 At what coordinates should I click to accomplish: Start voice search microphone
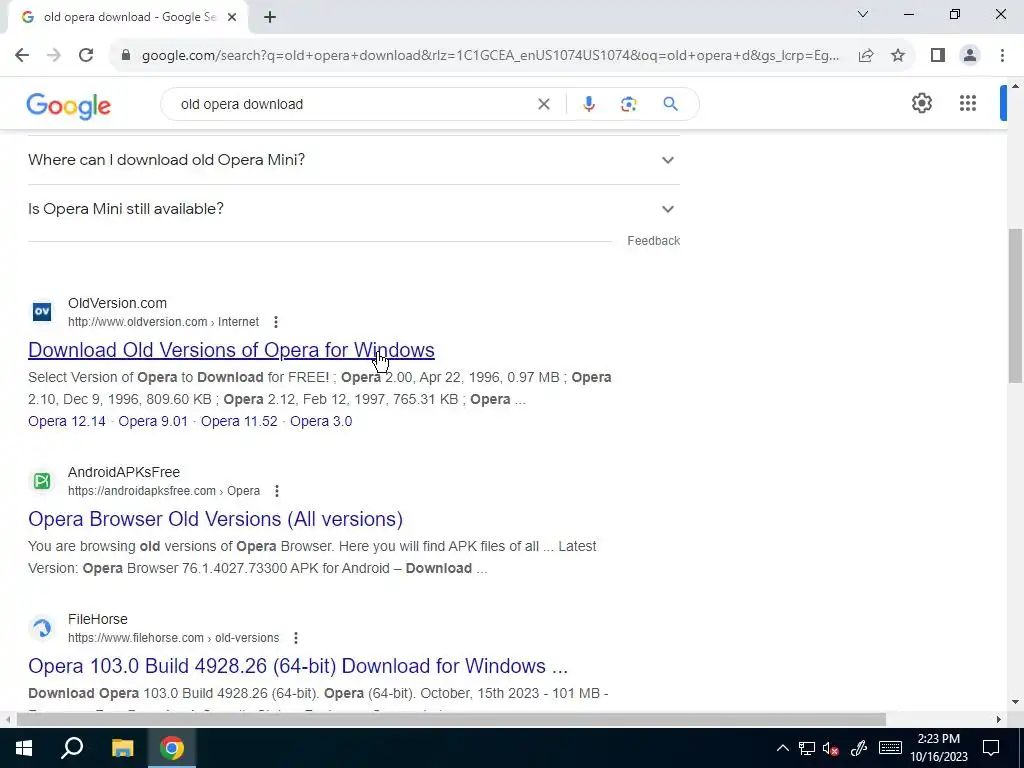coord(588,104)
